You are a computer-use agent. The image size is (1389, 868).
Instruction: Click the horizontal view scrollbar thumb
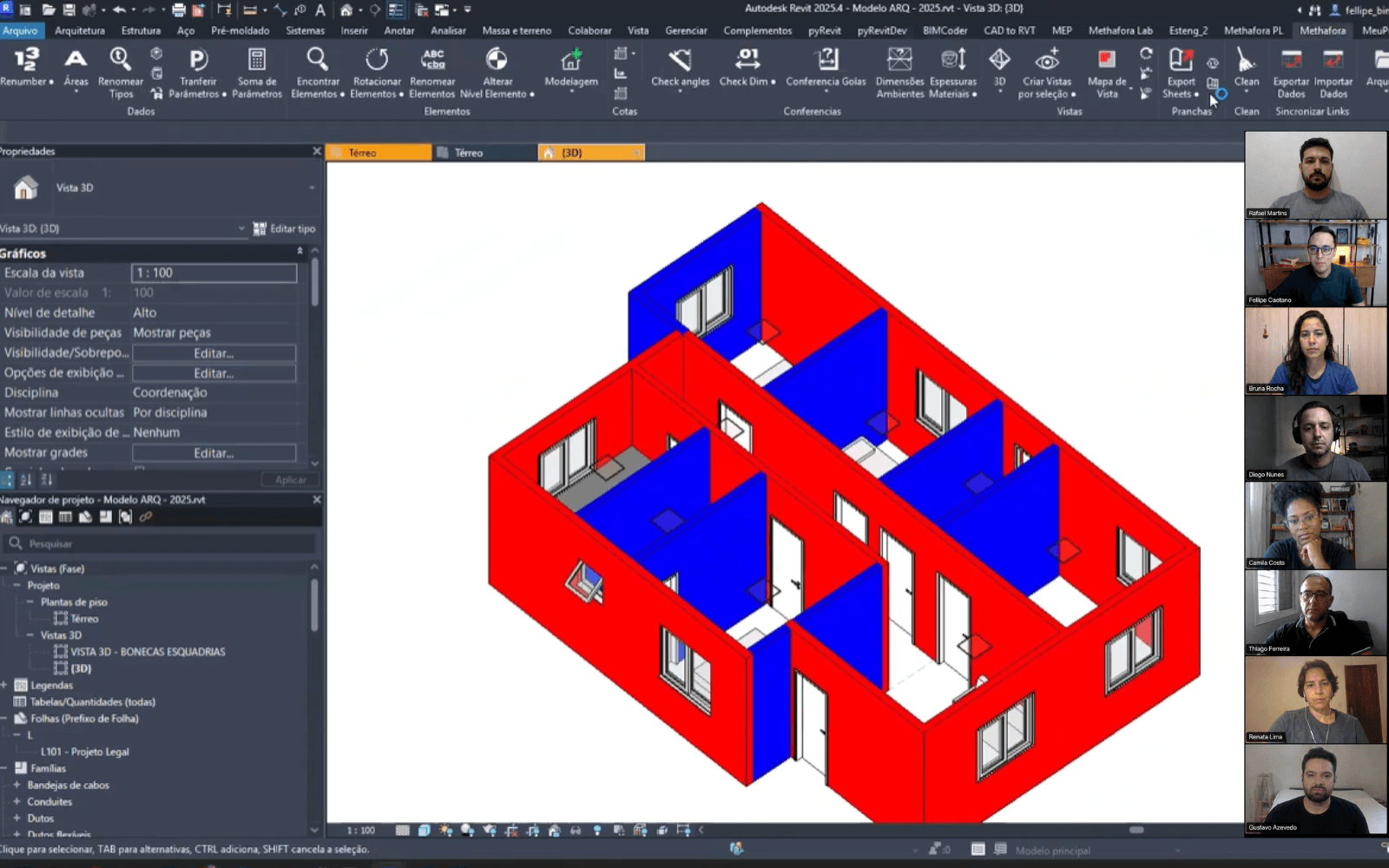point(1136,830)
